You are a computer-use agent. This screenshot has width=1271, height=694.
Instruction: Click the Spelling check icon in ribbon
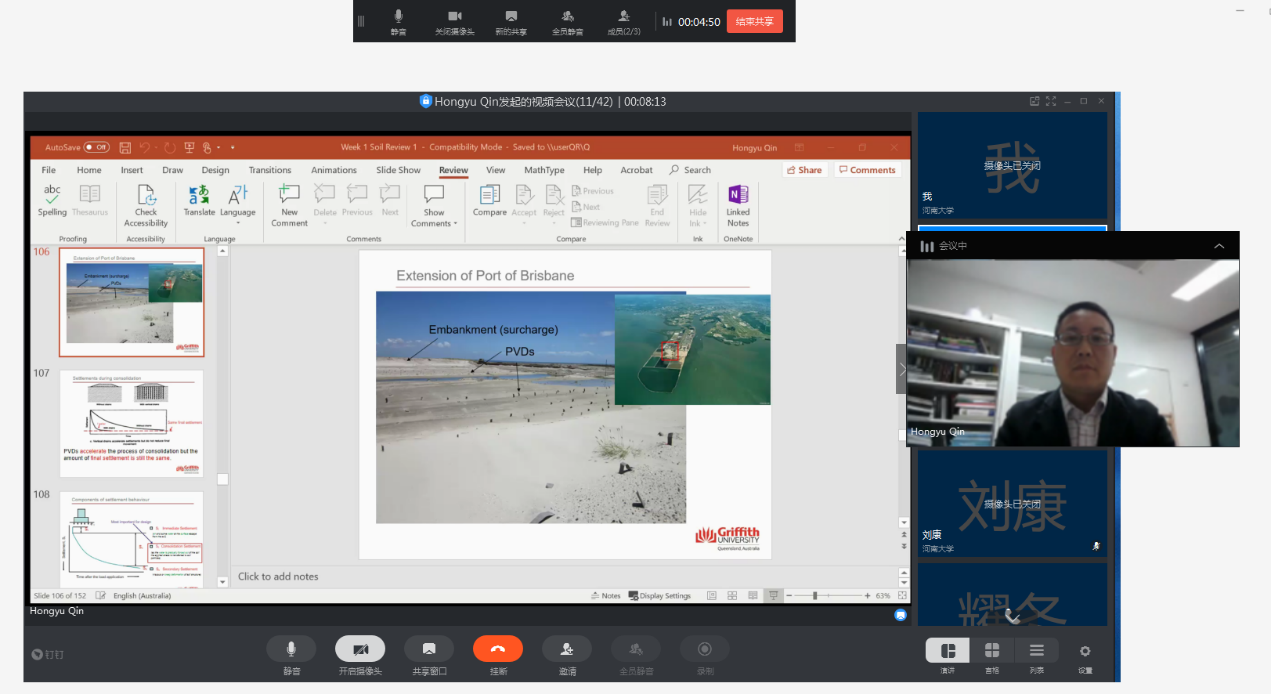point(52,199)
